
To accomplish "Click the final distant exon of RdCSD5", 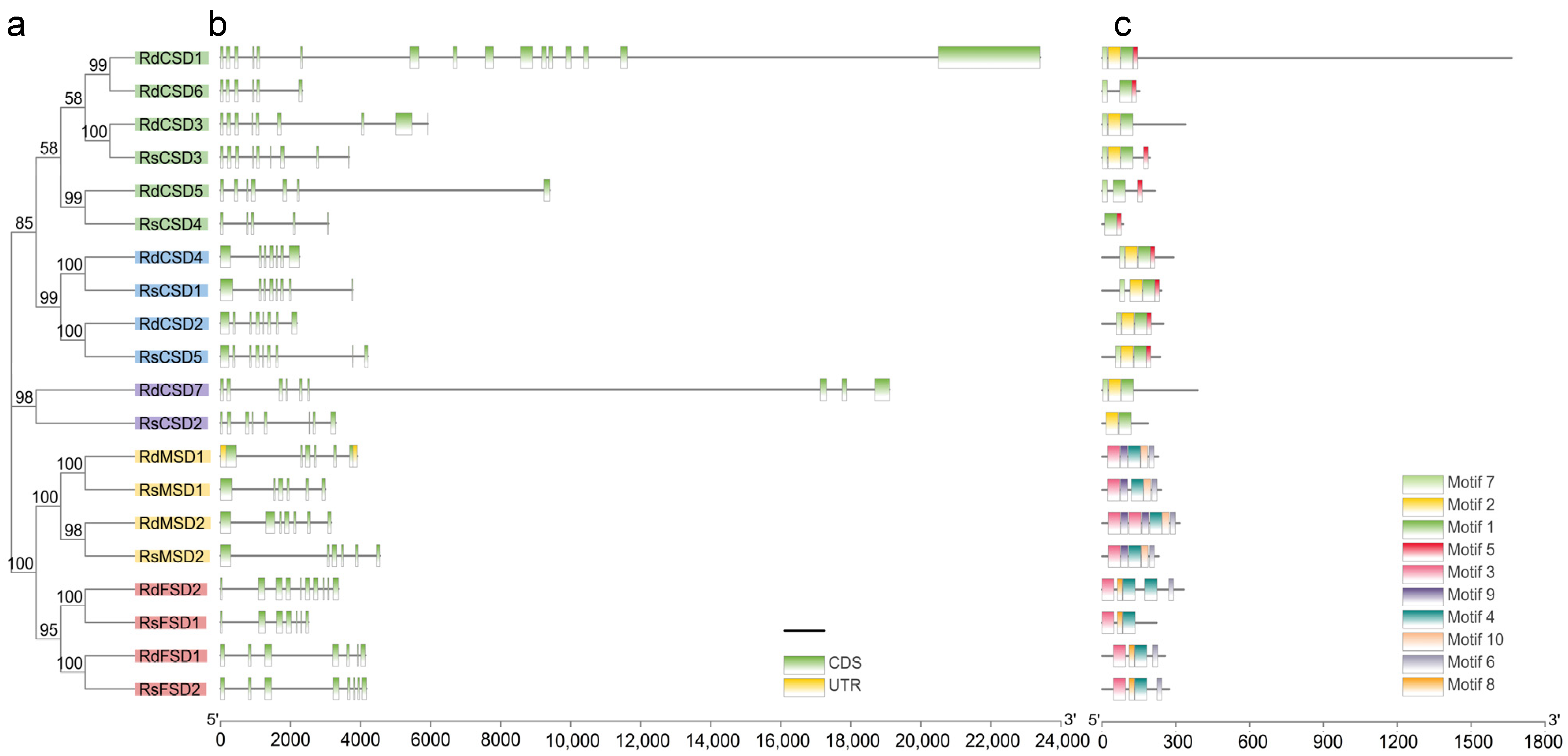I will 546,190.
